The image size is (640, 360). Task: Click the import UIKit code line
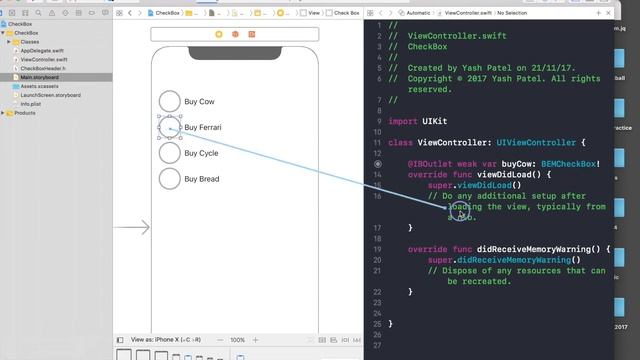(x=418, y=121)
